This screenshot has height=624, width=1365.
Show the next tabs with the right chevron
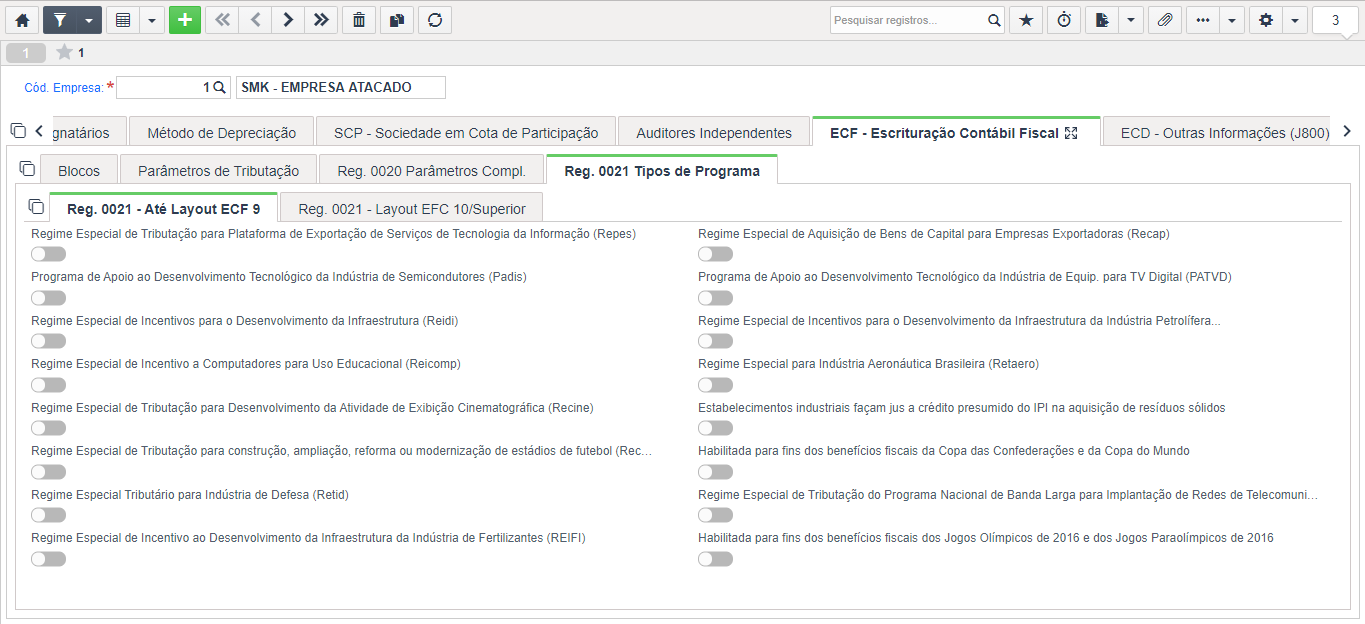point(1347,131)
